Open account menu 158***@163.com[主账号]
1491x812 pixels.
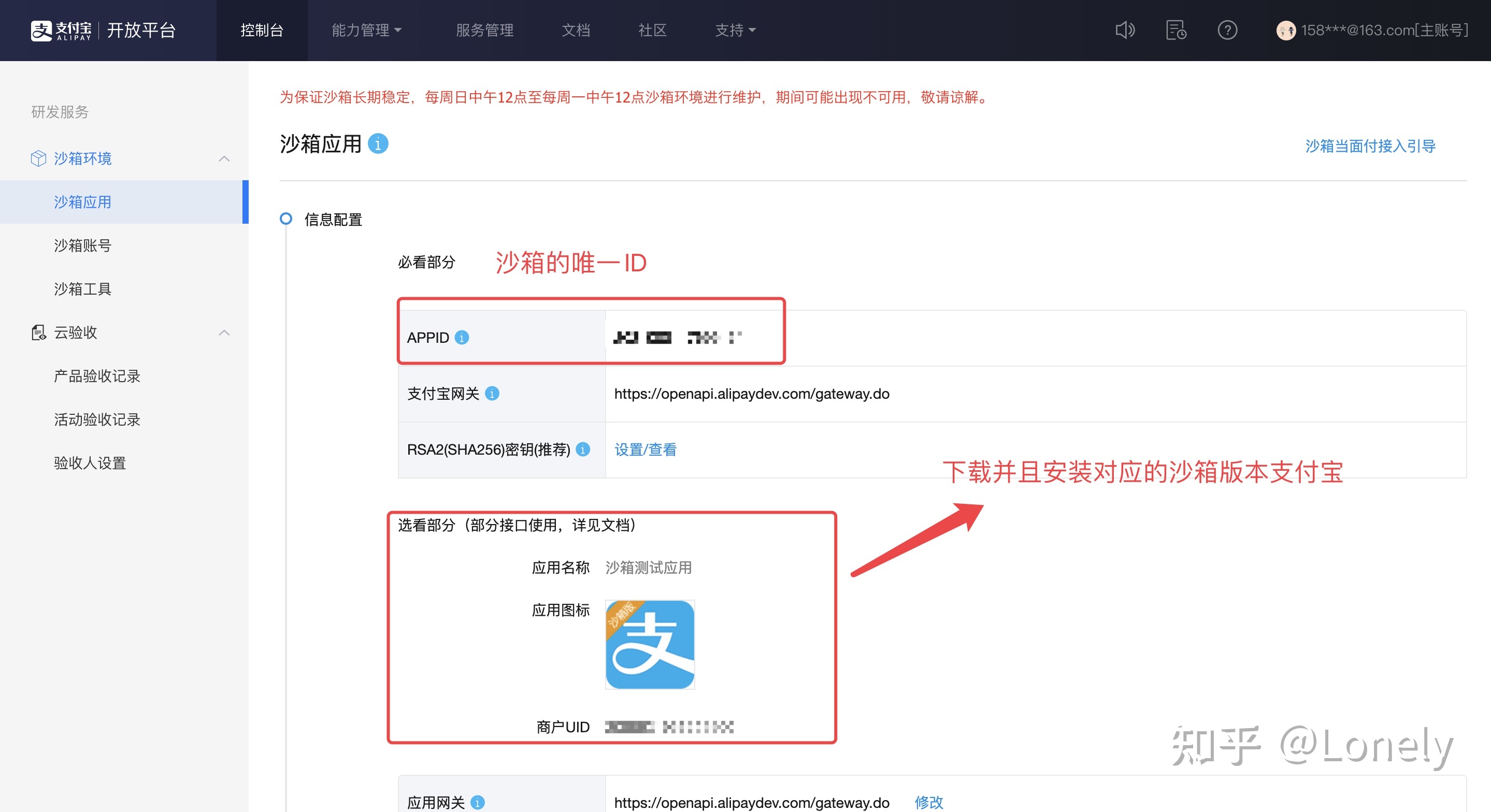[x=1384, y=30]
